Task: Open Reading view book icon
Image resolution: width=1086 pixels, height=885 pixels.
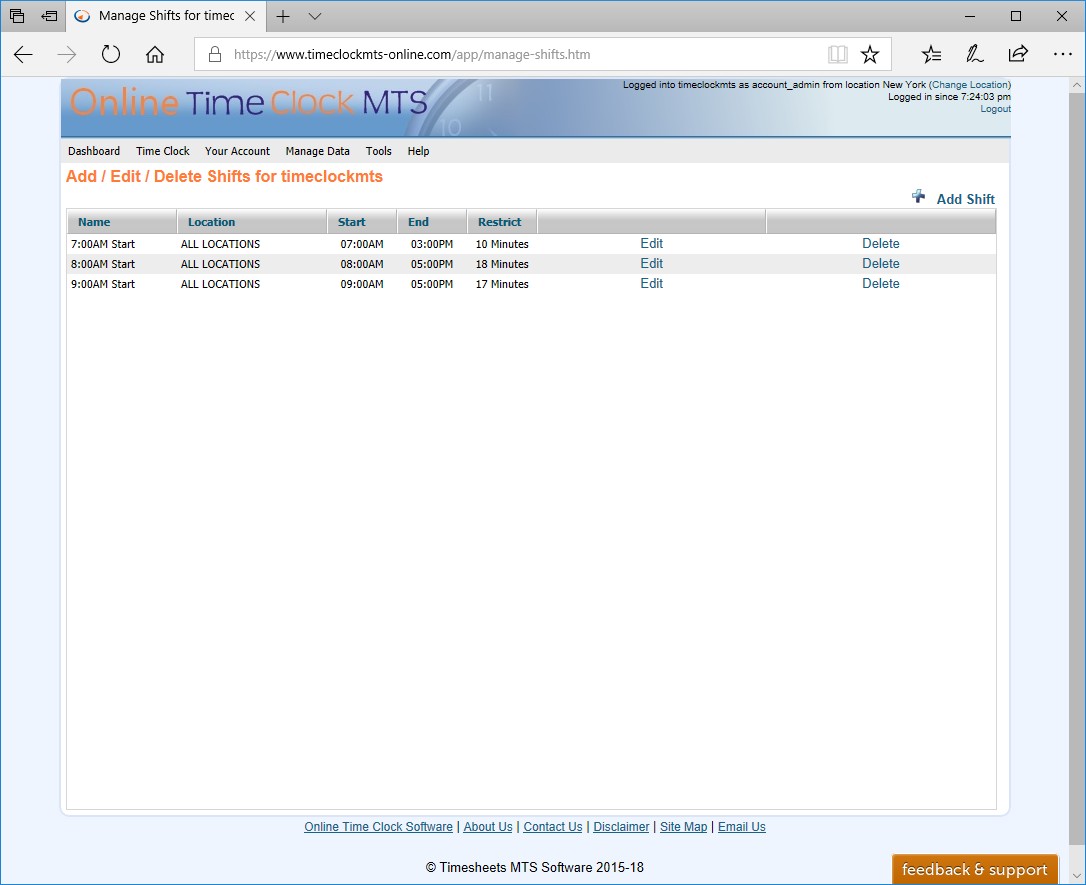Action: click(837, 54)
